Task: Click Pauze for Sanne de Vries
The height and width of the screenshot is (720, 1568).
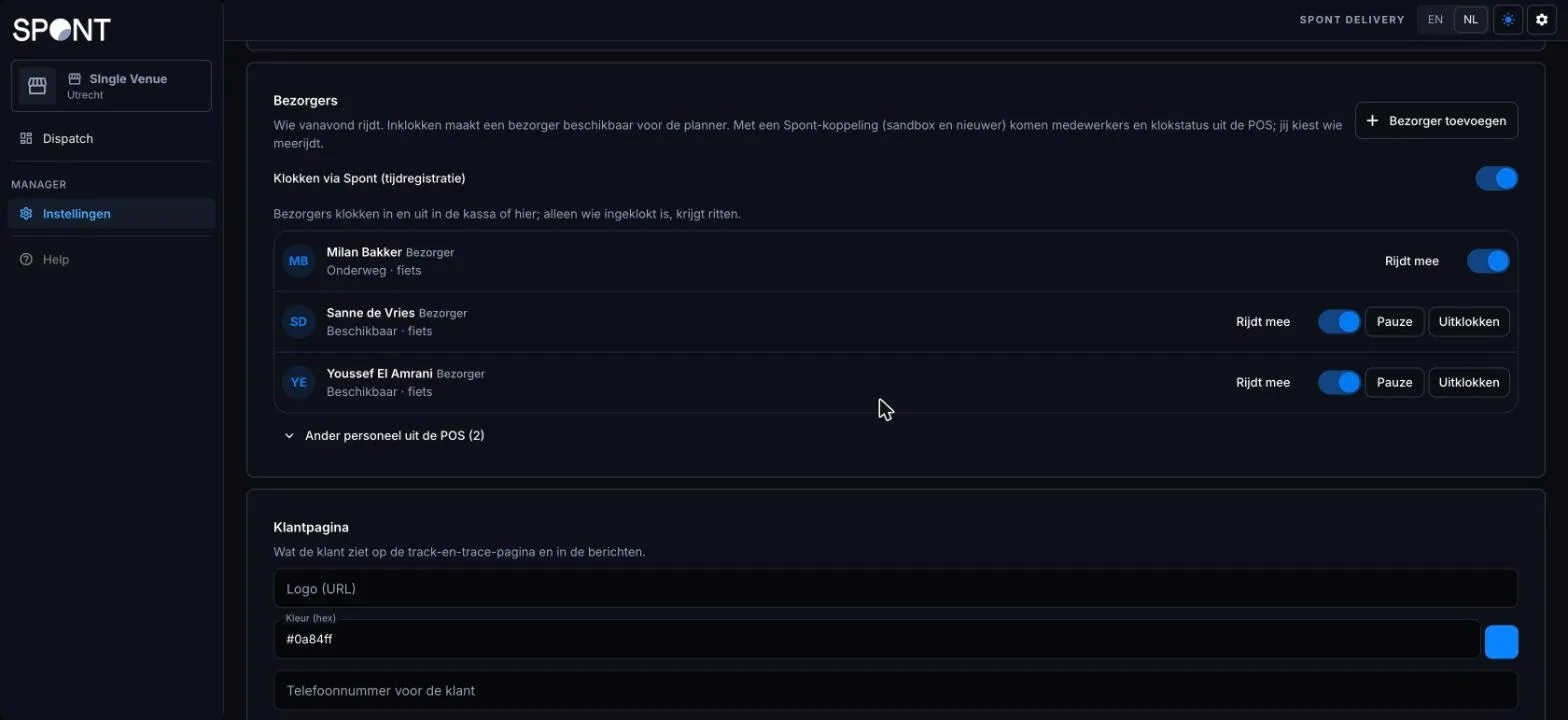Action: [1394, 322]
